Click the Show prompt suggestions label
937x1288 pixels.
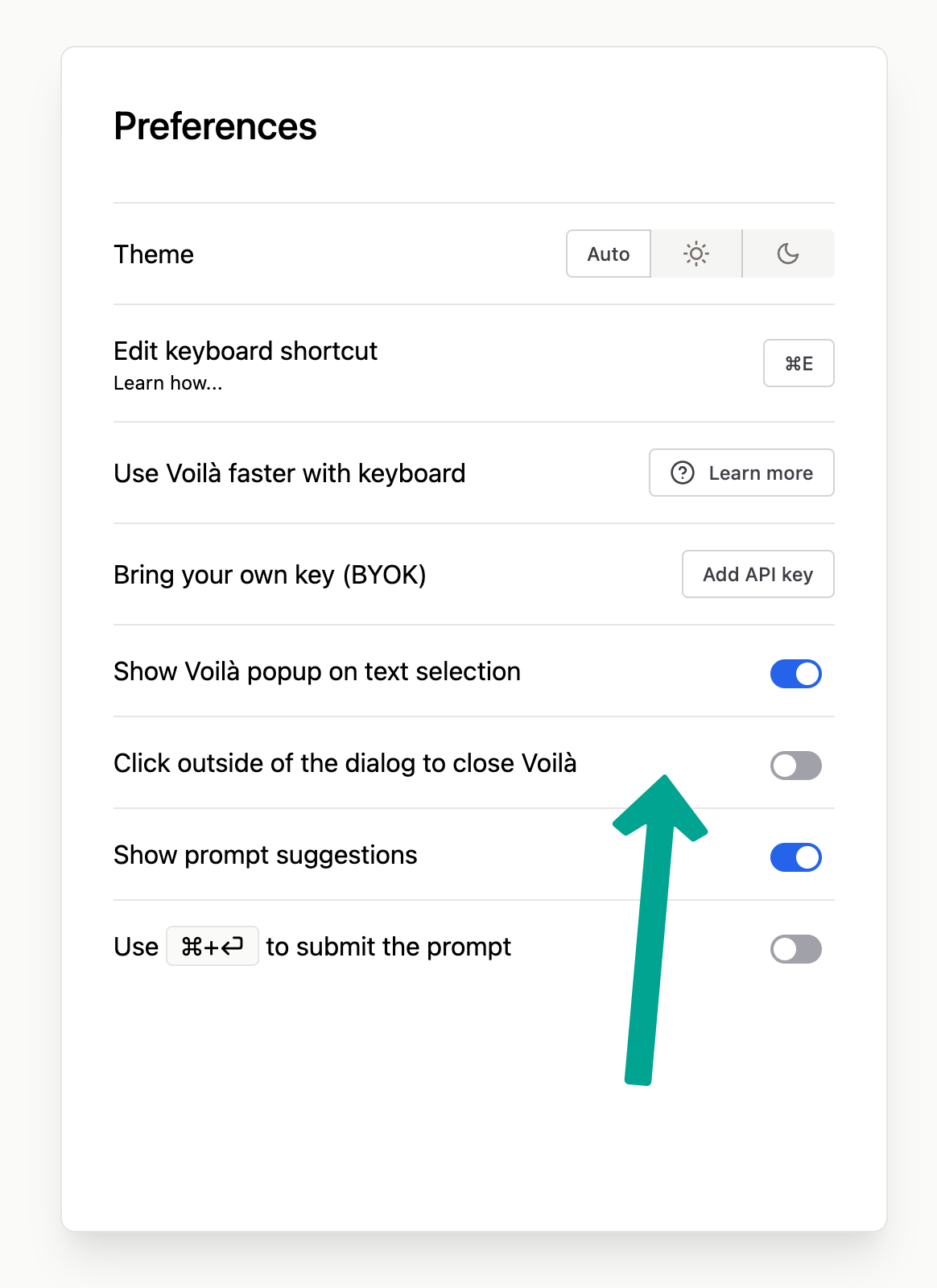pyautogui.click(x=266, y=855)
